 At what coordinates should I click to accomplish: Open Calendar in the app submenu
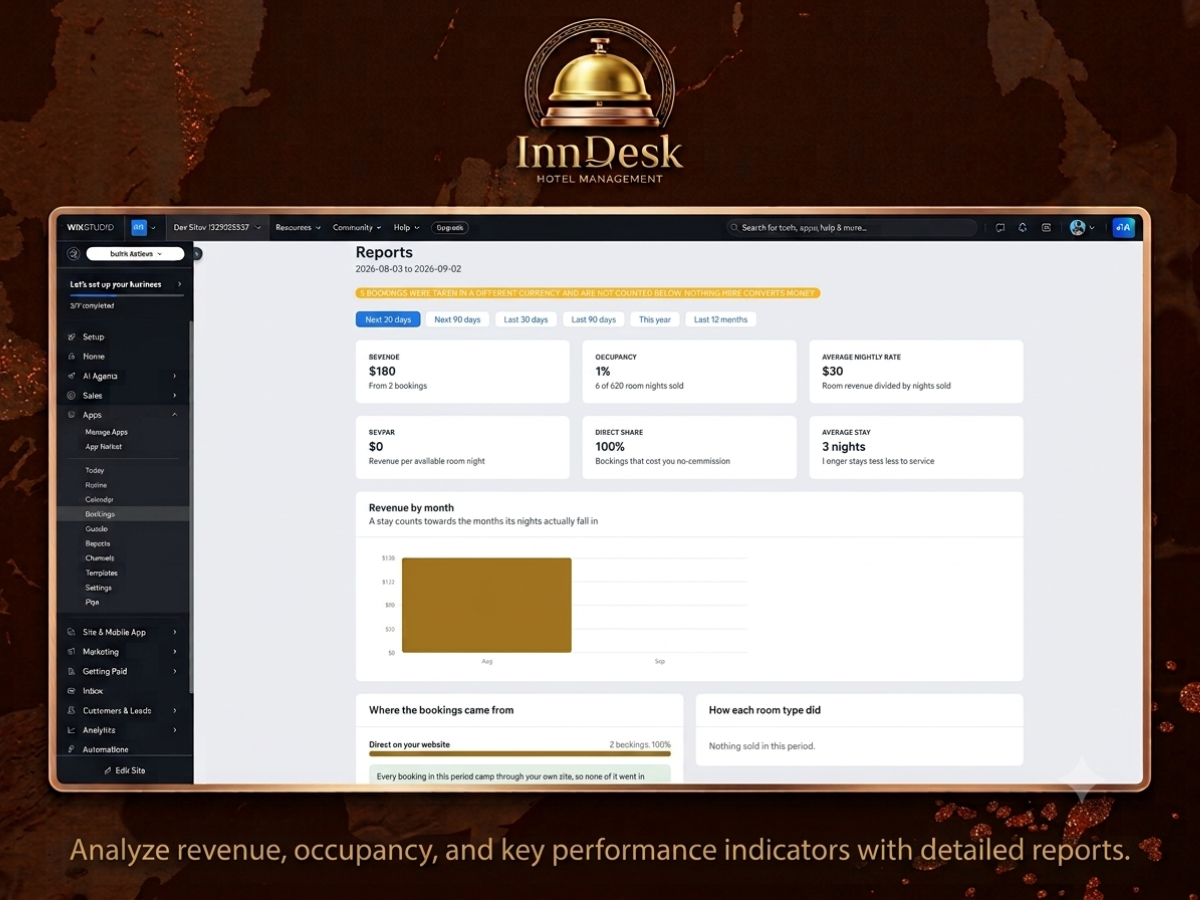99,499
